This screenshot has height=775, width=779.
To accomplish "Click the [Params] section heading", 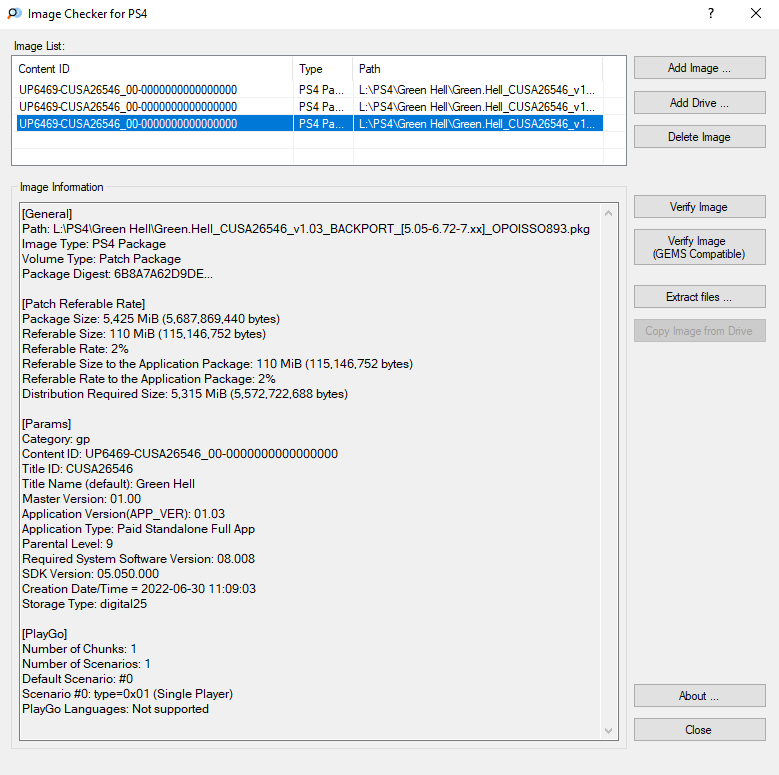I will [x=47, y=424].
